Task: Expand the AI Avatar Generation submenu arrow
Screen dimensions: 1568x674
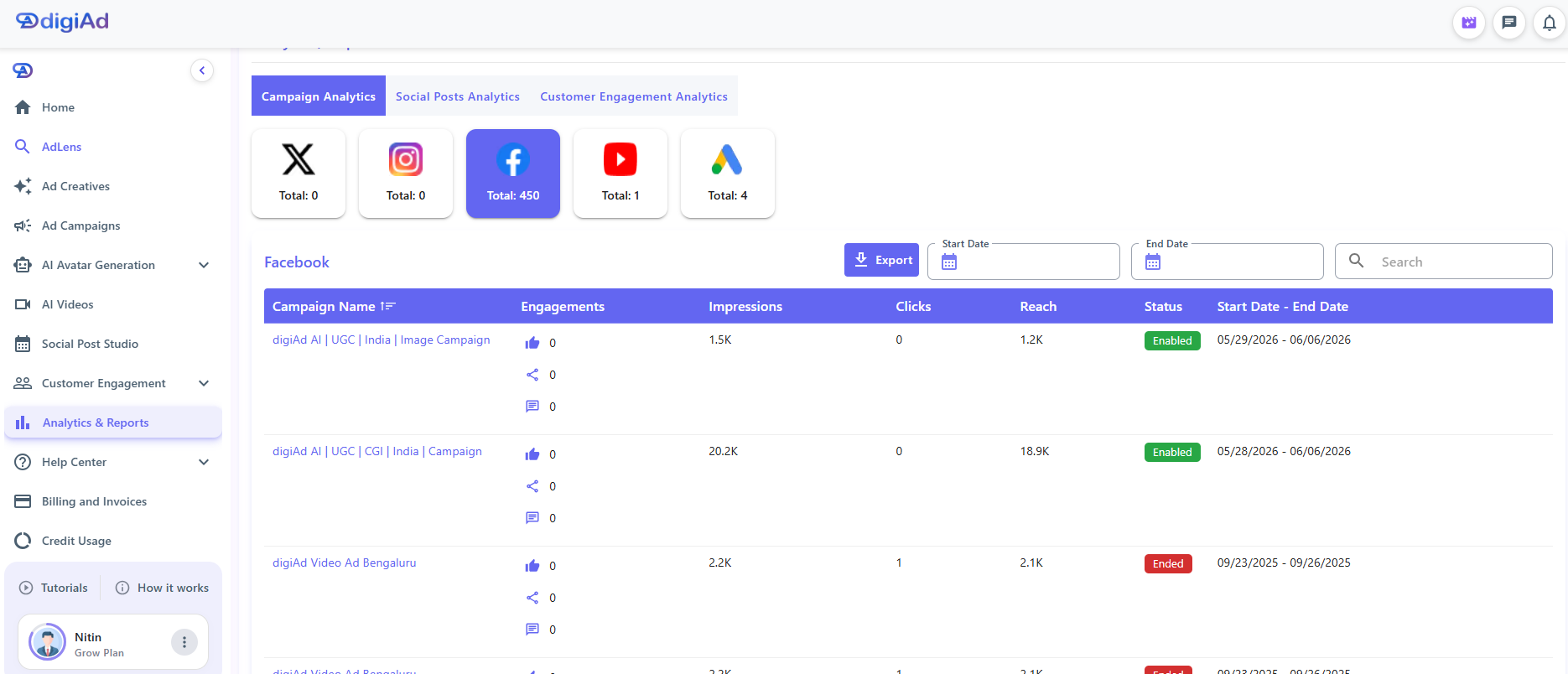Action: tap(204, 265)
